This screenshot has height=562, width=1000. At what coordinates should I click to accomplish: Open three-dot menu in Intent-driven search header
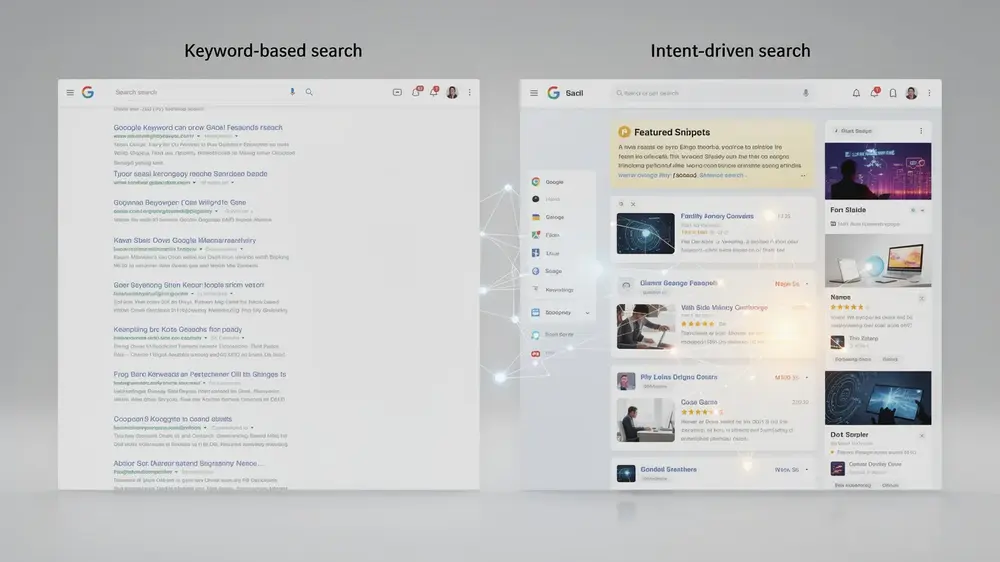(929, 93)
